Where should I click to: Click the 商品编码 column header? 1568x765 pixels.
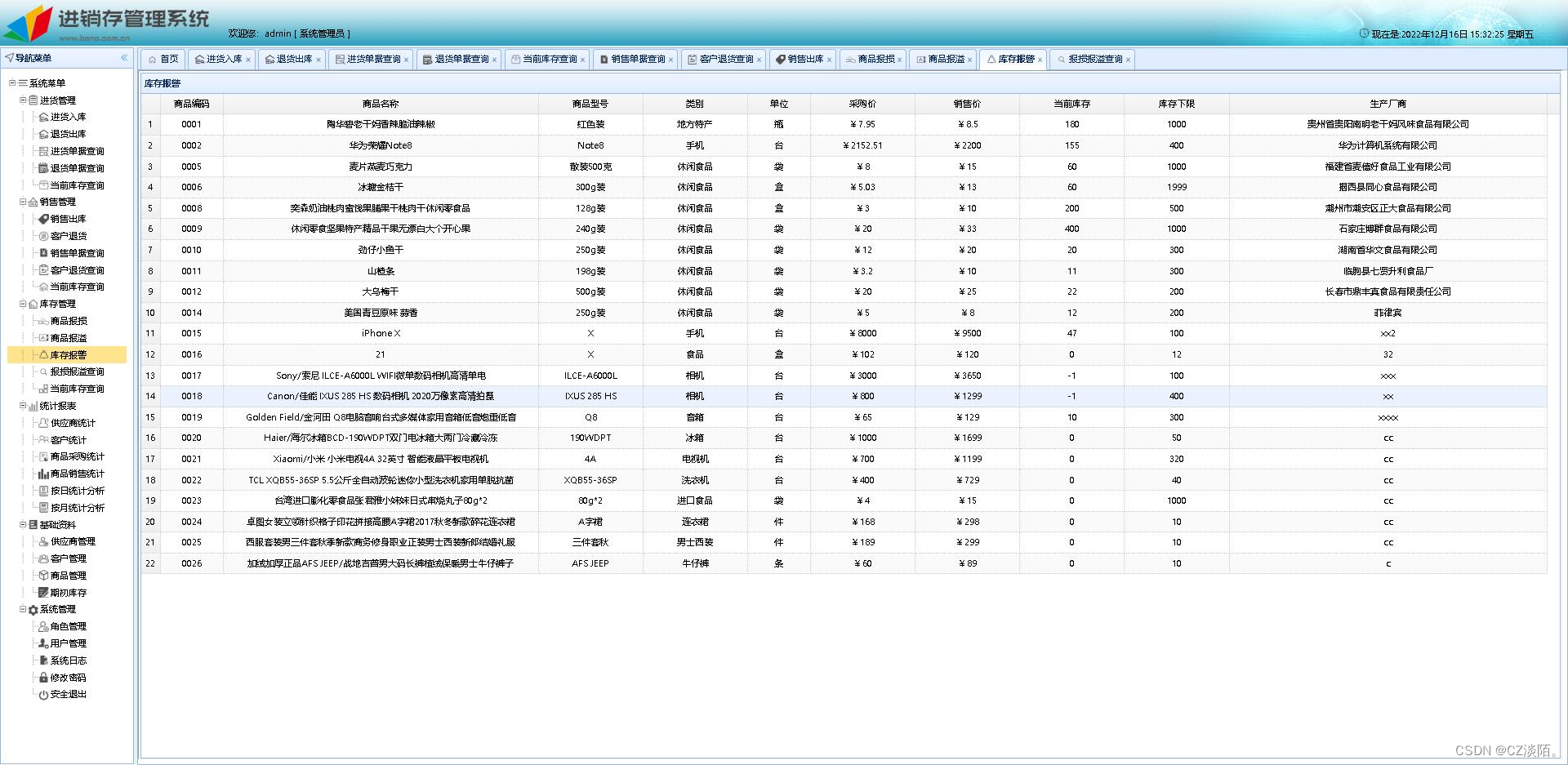coord(192,104)
